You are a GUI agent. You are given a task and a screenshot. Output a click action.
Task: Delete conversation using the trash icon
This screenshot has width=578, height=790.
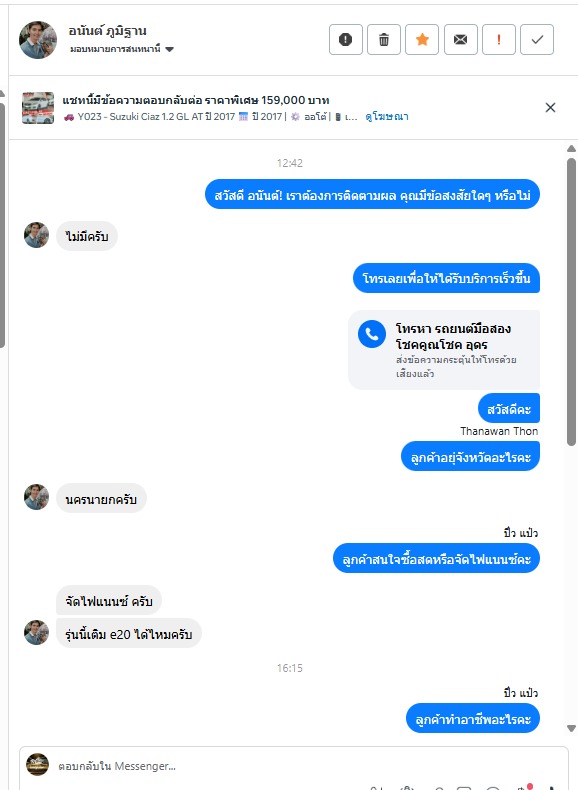pos(383,39)
